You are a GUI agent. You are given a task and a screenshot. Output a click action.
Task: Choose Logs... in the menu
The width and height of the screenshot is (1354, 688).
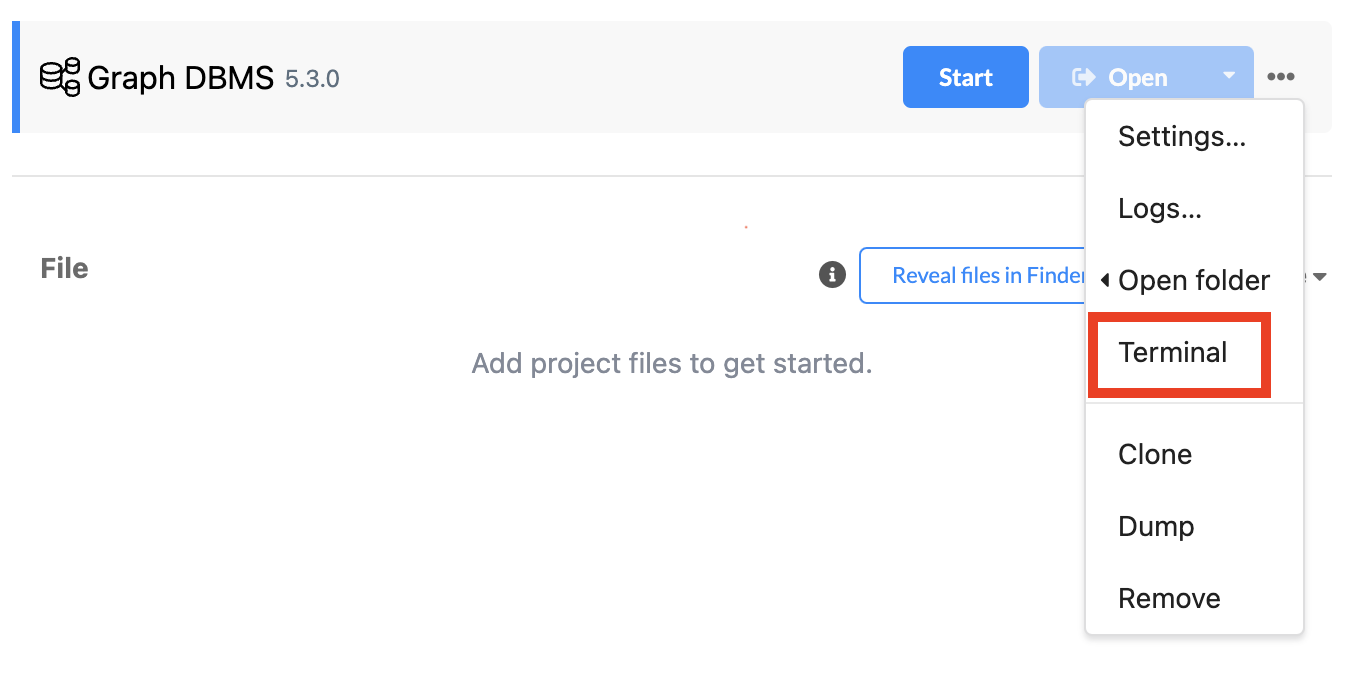point(1159,208)
